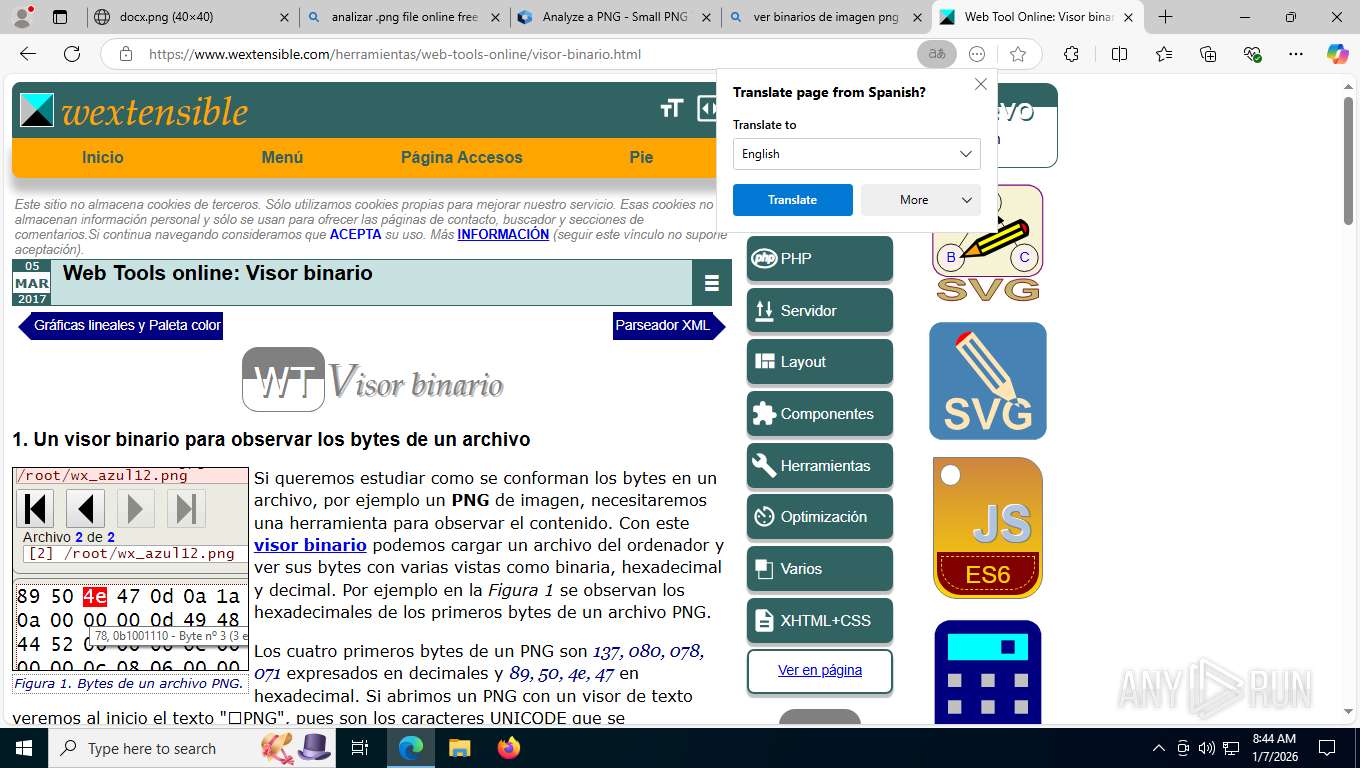Launch the Copilot icon
Viewport: 1360px width, 768px height.
click(1337, 54)
